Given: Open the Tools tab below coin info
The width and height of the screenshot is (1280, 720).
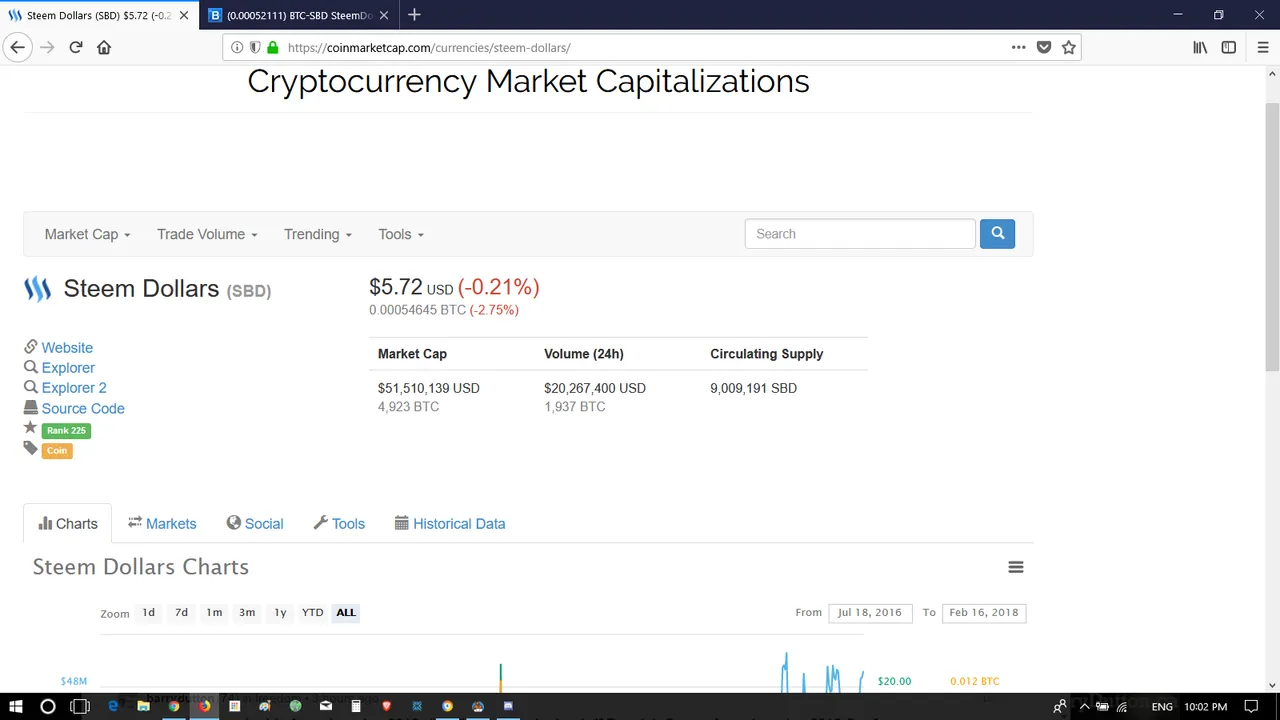Looking at the screenshot, I should click(x=339, y=523).
